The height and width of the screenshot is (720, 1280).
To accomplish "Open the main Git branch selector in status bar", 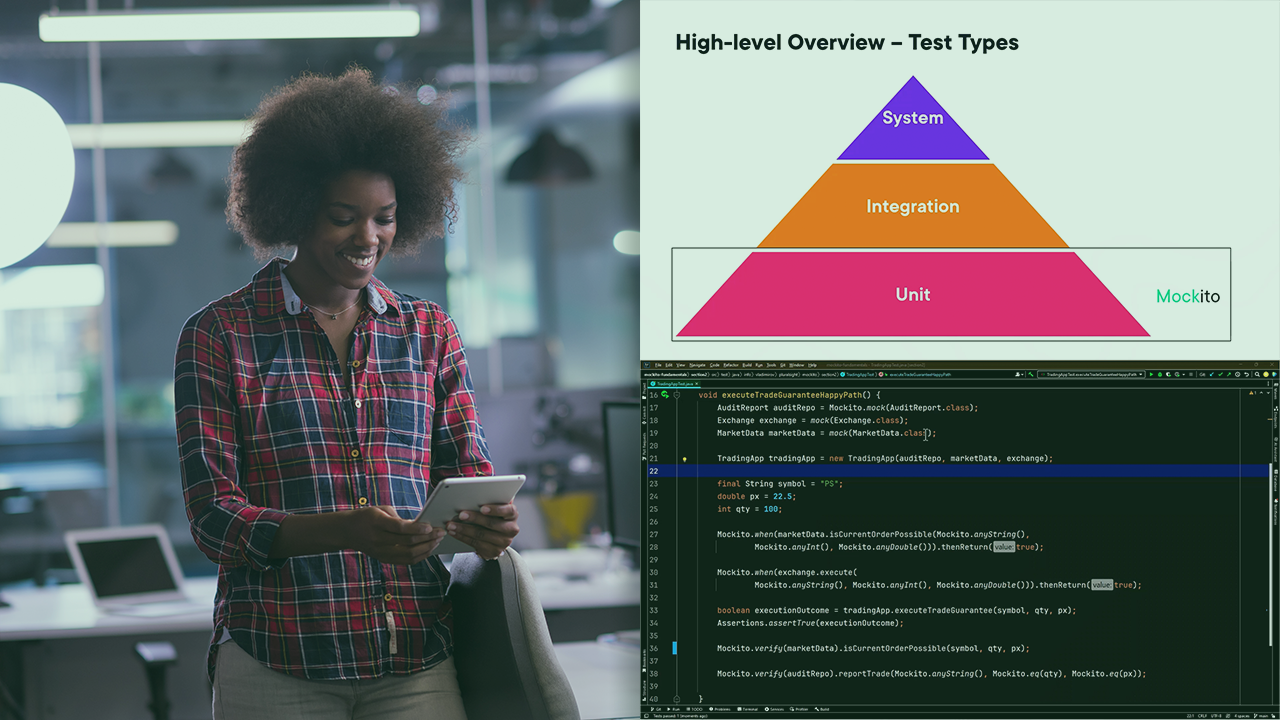I will click(1263, 716).
